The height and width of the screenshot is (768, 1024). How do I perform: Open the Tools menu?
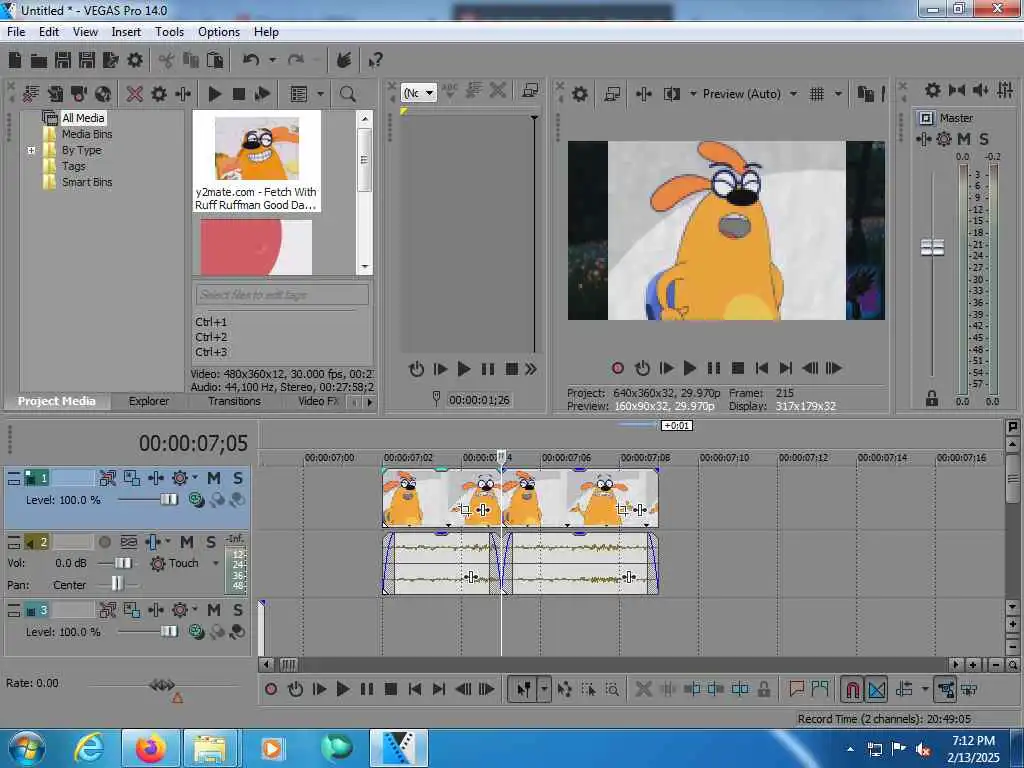tap(169, 31)
